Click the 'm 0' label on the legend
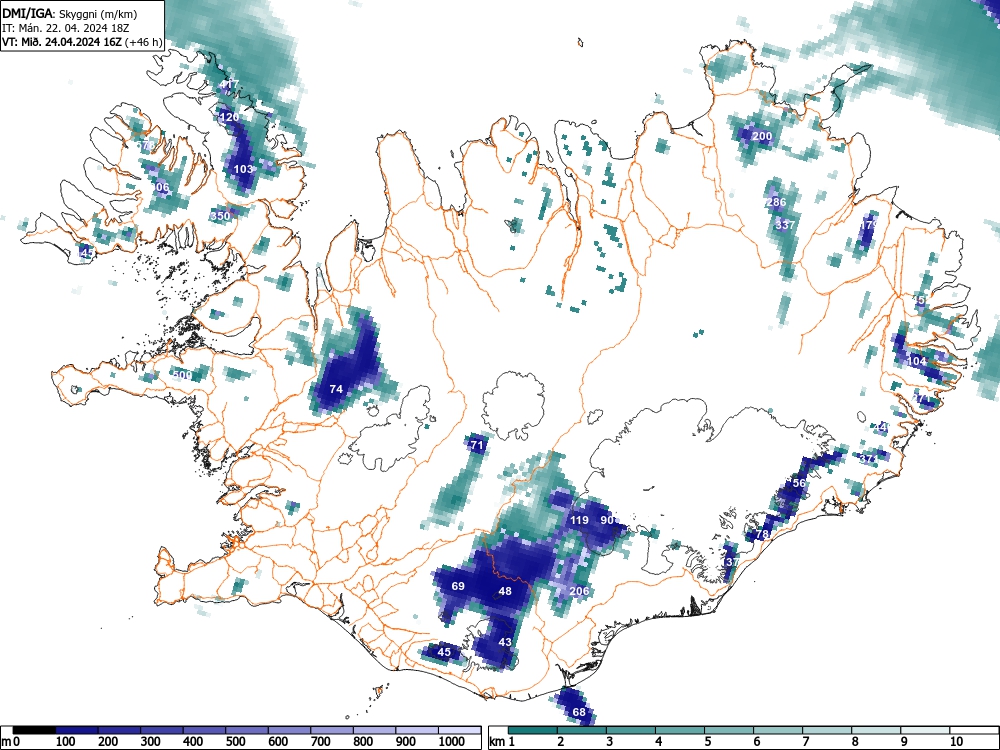Viewport: 1000px width, 750px height. [x=11, y=742]
